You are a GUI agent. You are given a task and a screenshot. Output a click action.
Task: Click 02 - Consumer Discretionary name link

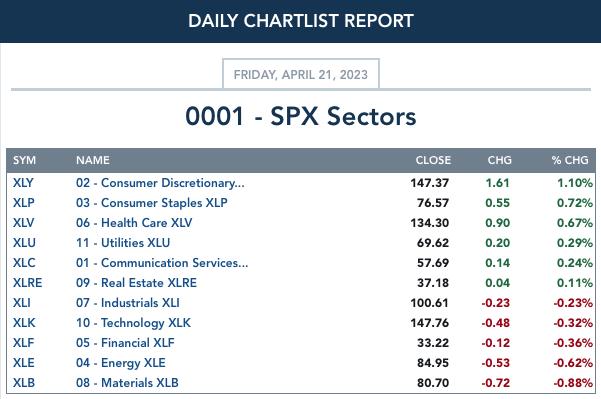point(160,183)
